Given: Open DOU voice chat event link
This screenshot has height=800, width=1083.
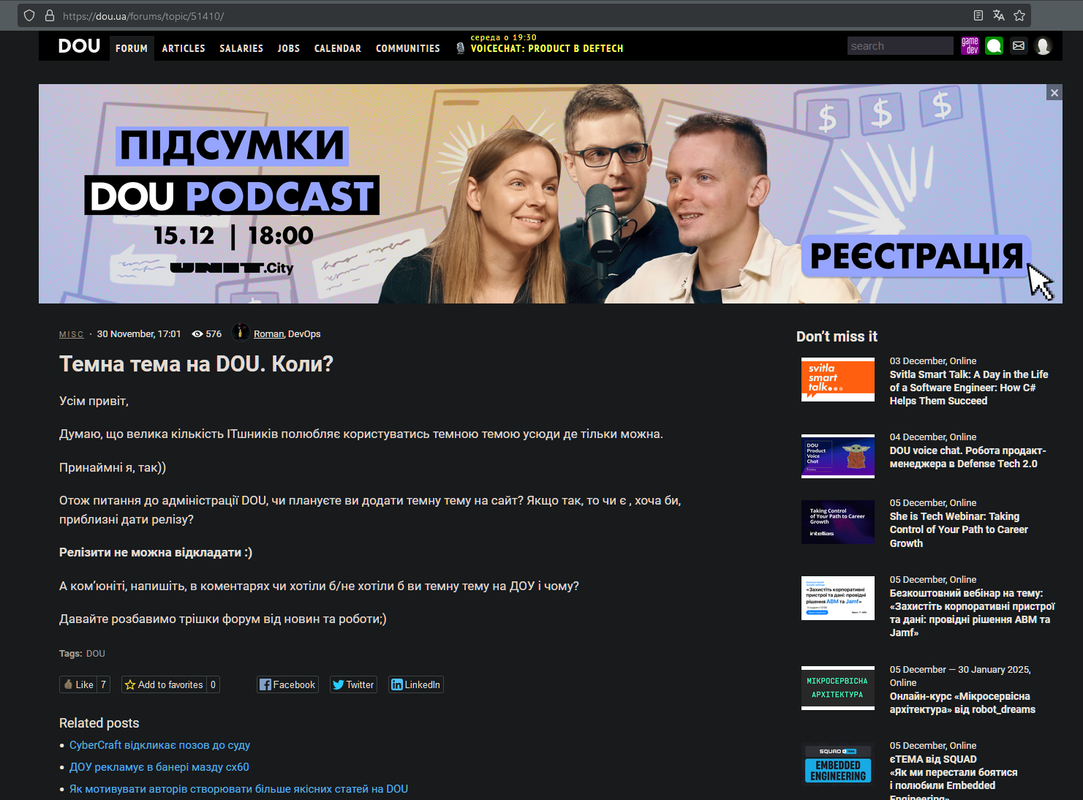Looking at the screenshot, I should coord(968,457).
